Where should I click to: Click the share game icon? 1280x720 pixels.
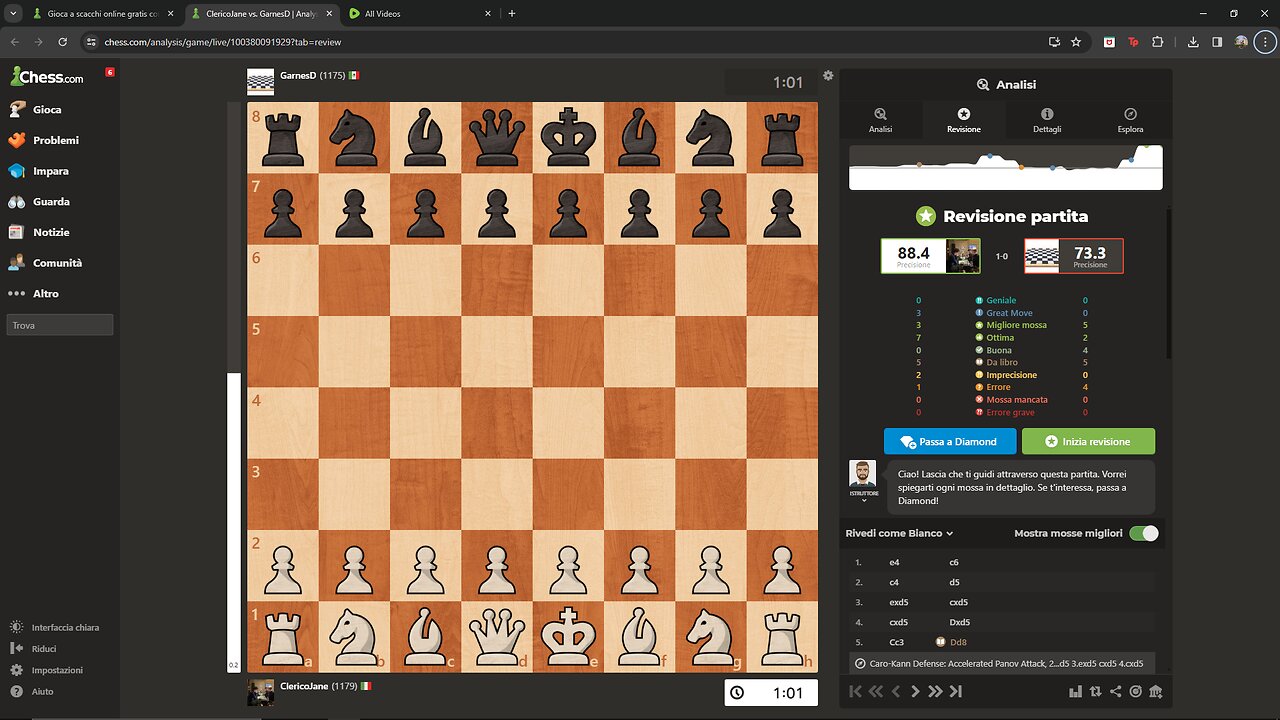tap(1116, 691)
